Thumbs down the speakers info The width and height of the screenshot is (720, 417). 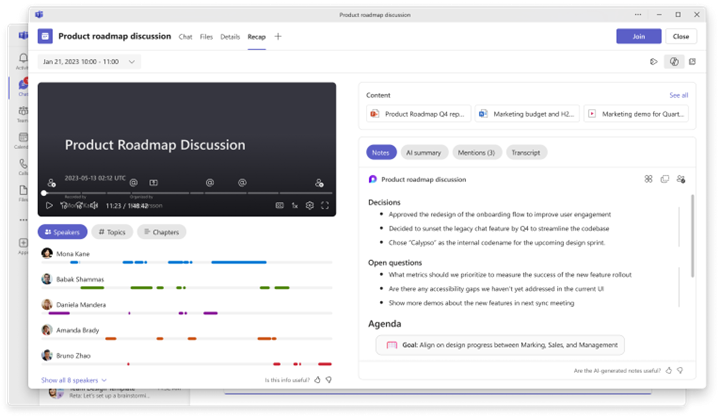(329, 380)
